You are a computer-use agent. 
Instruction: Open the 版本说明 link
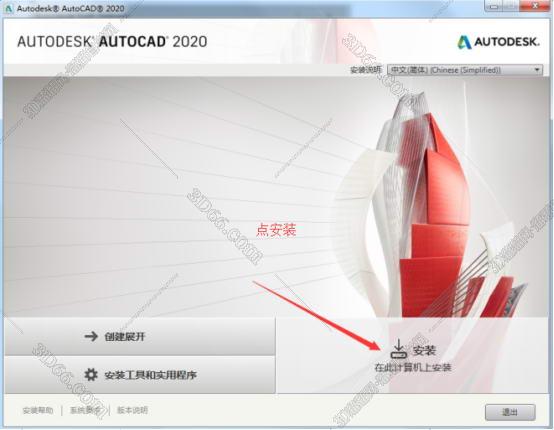tap(132, 410)
